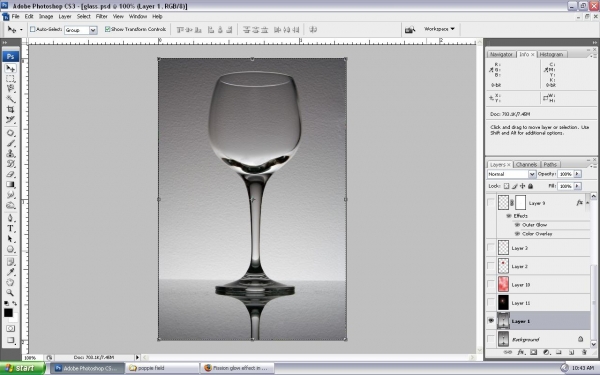This screenshot has width=600, height=375.
Task: Select the Brush tool
Action: 10,143
